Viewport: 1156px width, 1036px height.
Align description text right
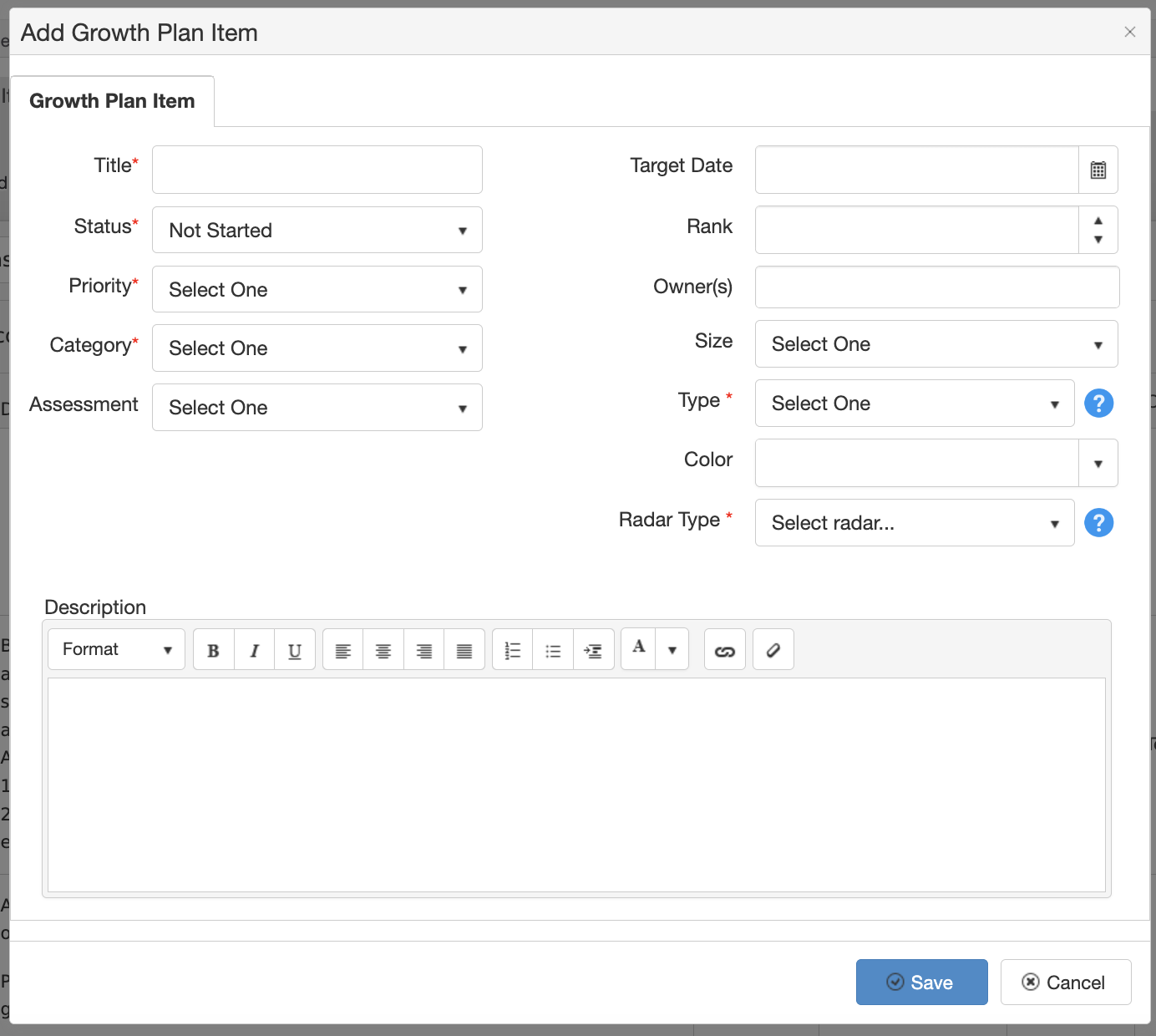[x=424, y=650]
